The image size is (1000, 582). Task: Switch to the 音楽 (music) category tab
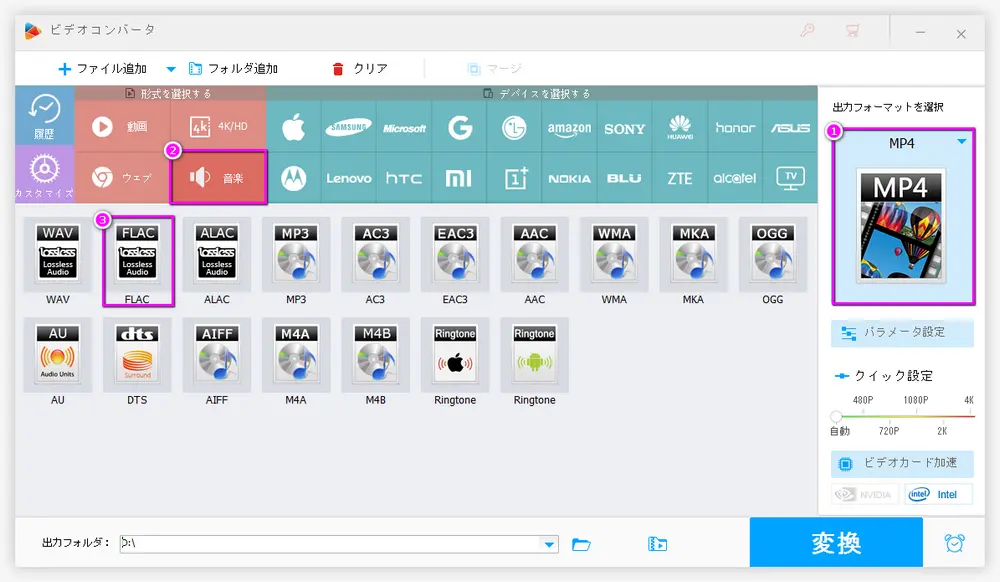click(219, 178)
